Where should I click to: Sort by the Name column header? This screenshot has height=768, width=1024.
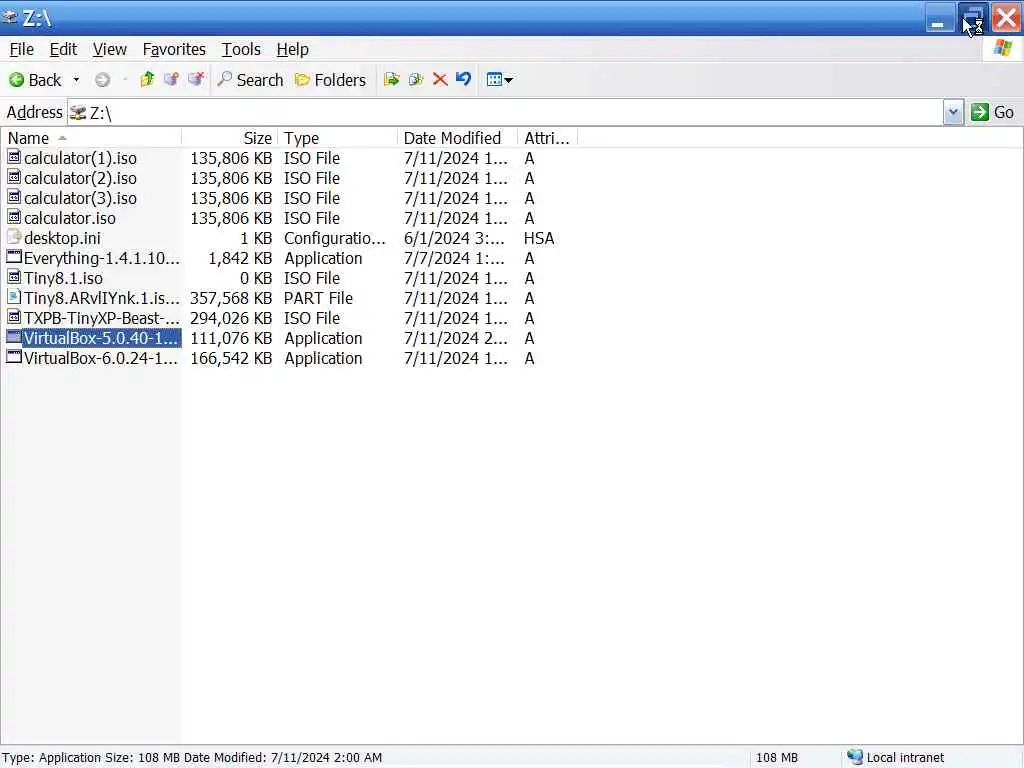91,138
